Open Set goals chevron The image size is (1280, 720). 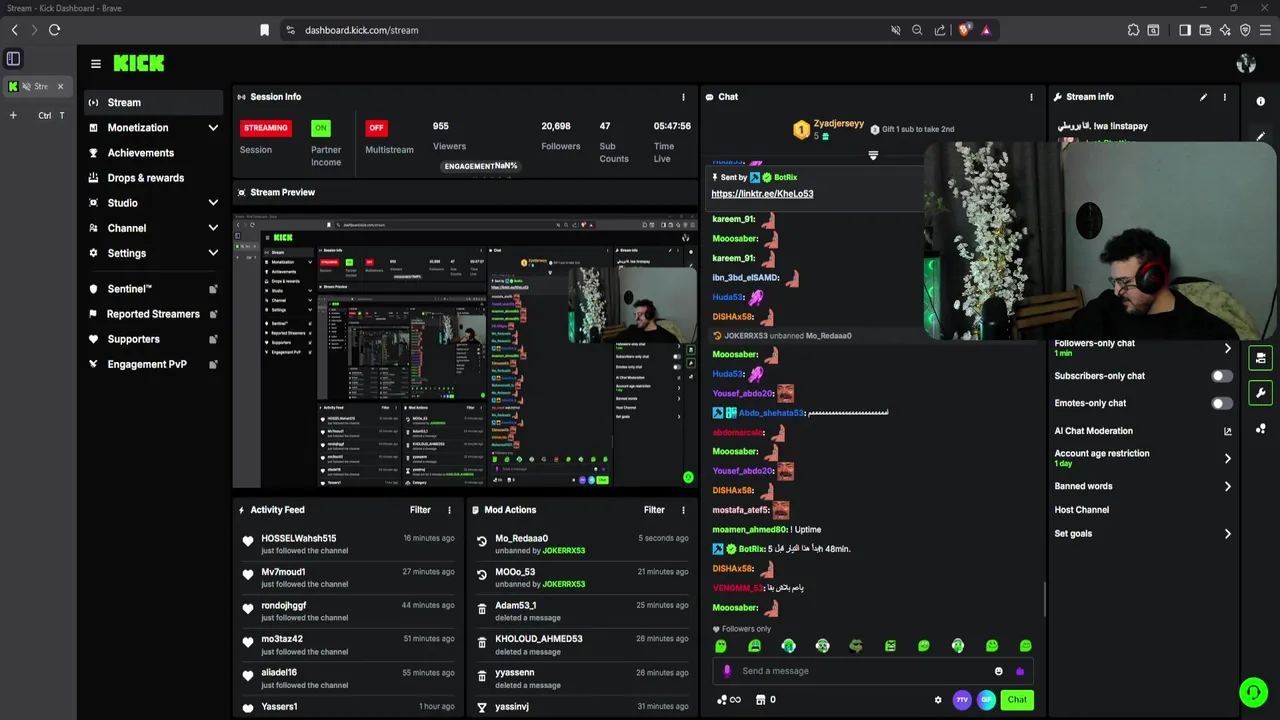click(x=1228, y=534)
